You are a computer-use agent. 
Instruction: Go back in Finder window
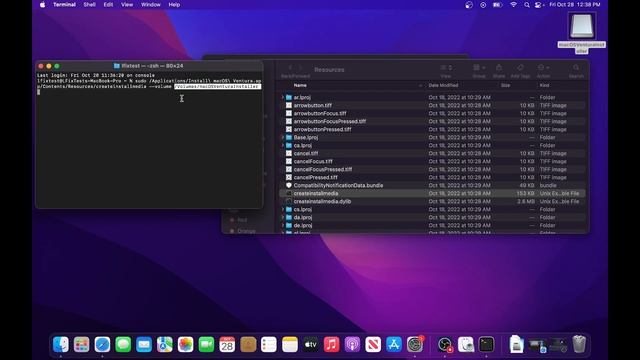(290, 68)
